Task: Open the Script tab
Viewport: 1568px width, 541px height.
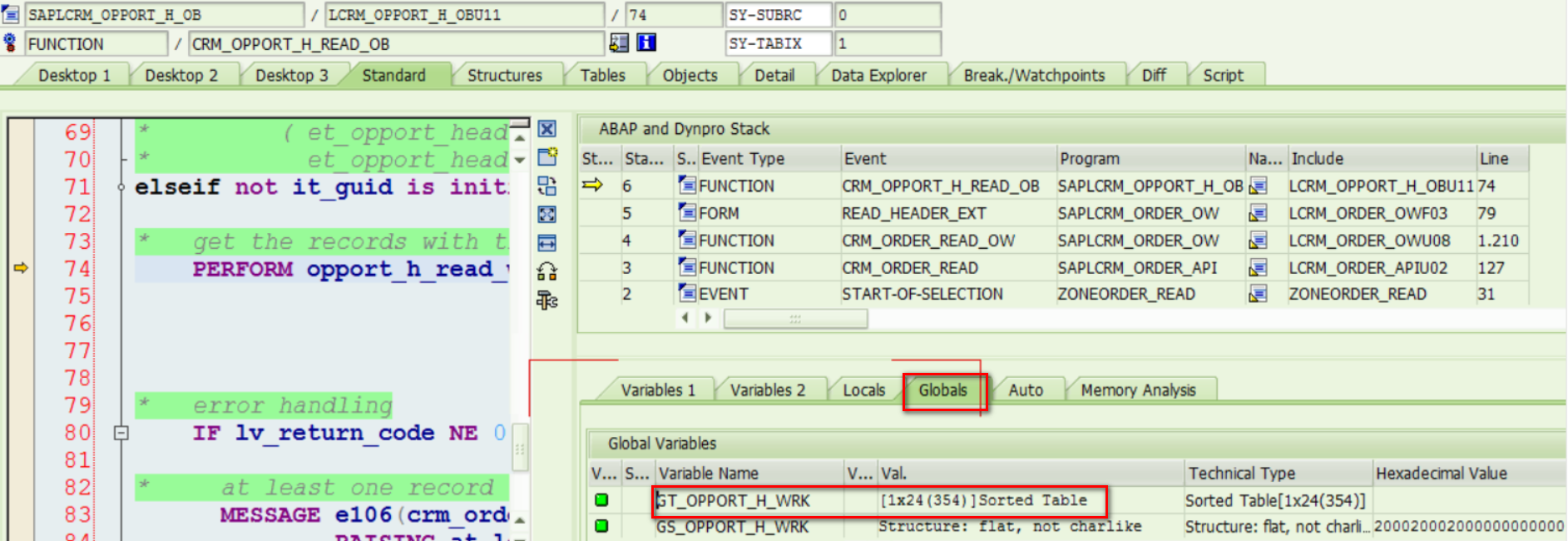Action: click(x=1224, y=75)
